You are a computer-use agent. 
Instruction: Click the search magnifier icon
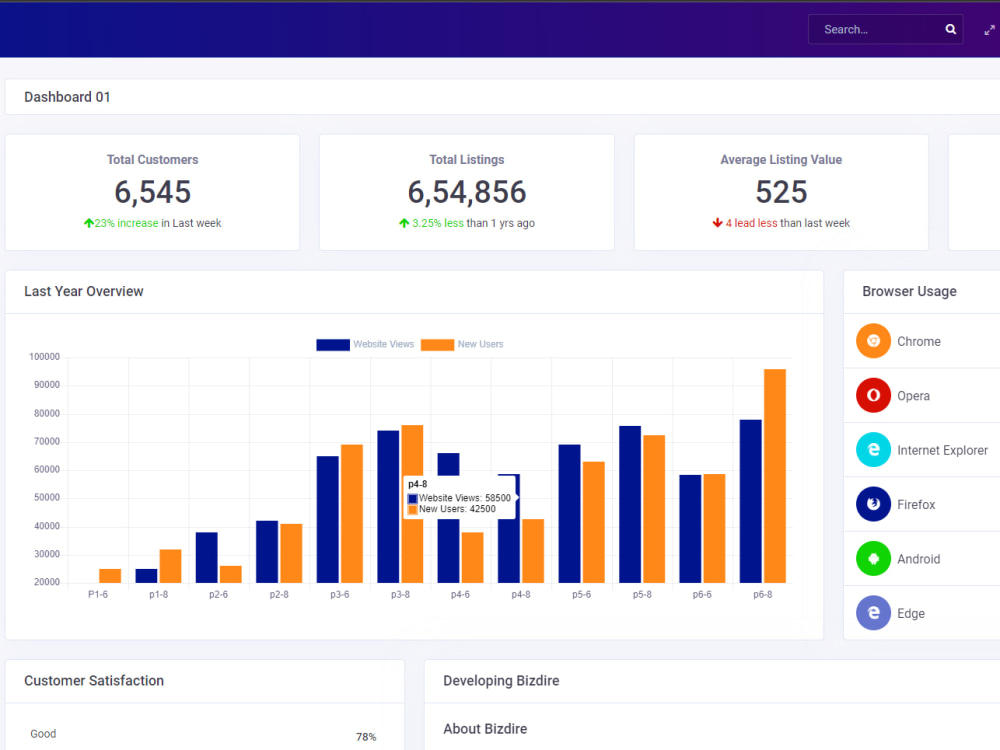tap(950, 29)
